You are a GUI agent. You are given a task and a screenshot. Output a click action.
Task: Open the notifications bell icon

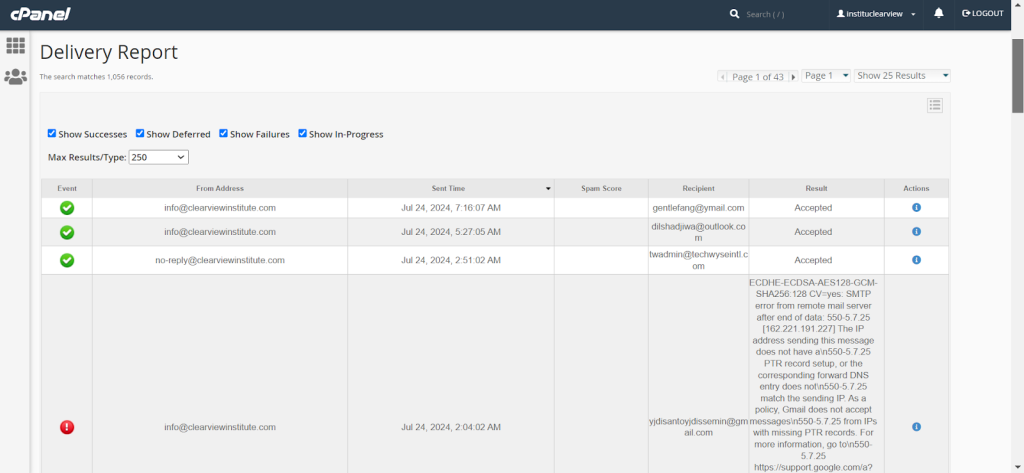point(939,14)
